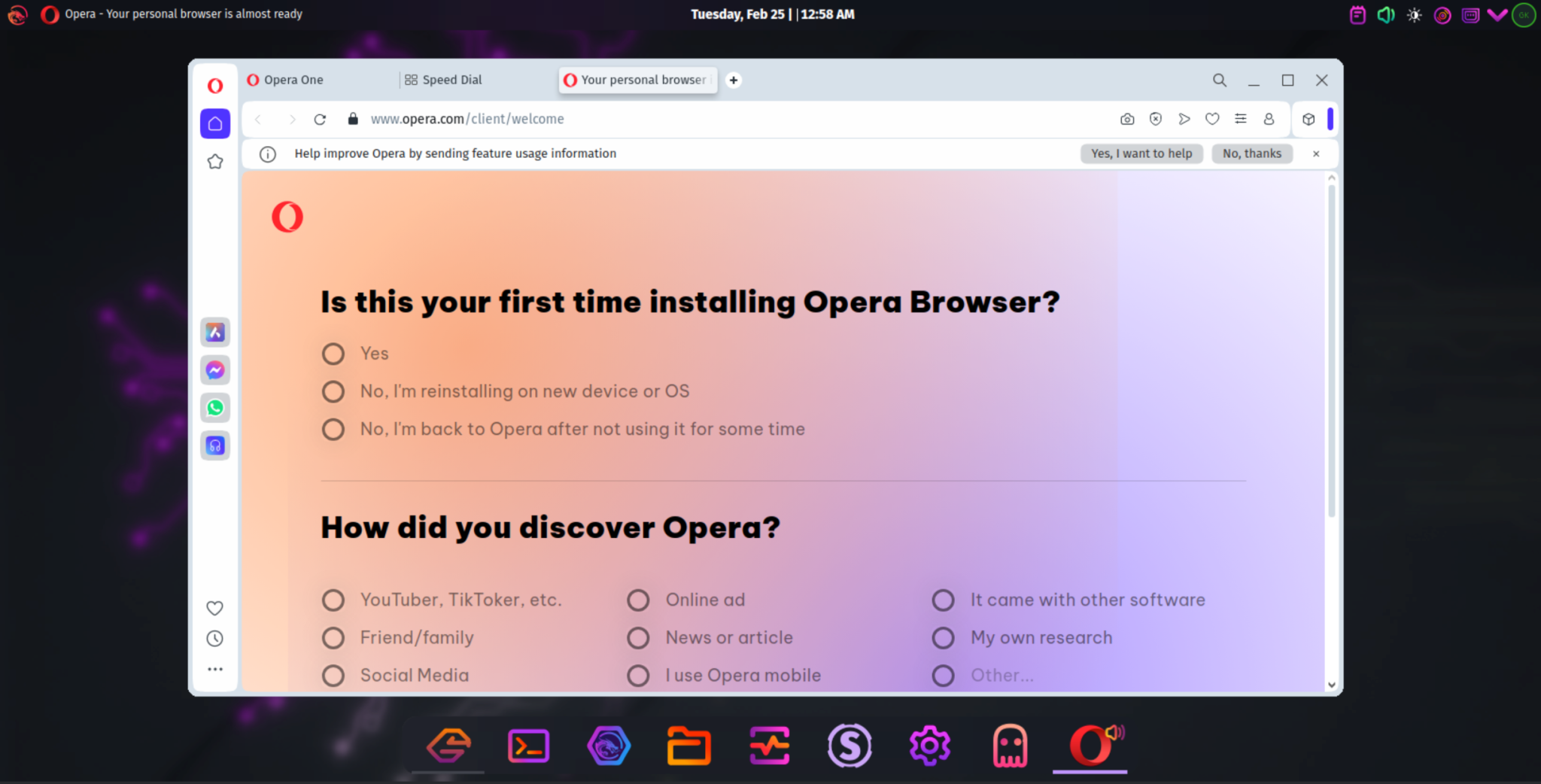1541x784 pixels.
Task: Switch to the Speed Dial tab
Action: [450, 80]
